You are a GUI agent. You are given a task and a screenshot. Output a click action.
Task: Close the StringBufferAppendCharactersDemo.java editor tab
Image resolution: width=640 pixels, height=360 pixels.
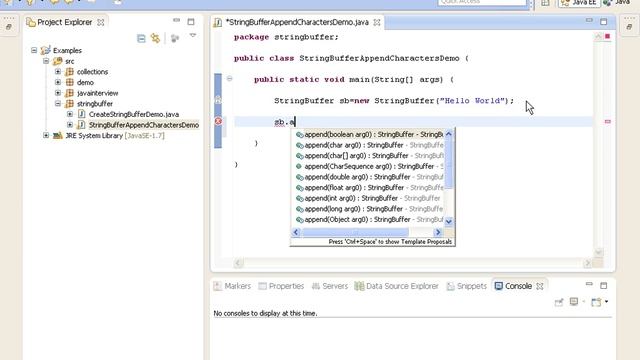click(x=377, y=22)
